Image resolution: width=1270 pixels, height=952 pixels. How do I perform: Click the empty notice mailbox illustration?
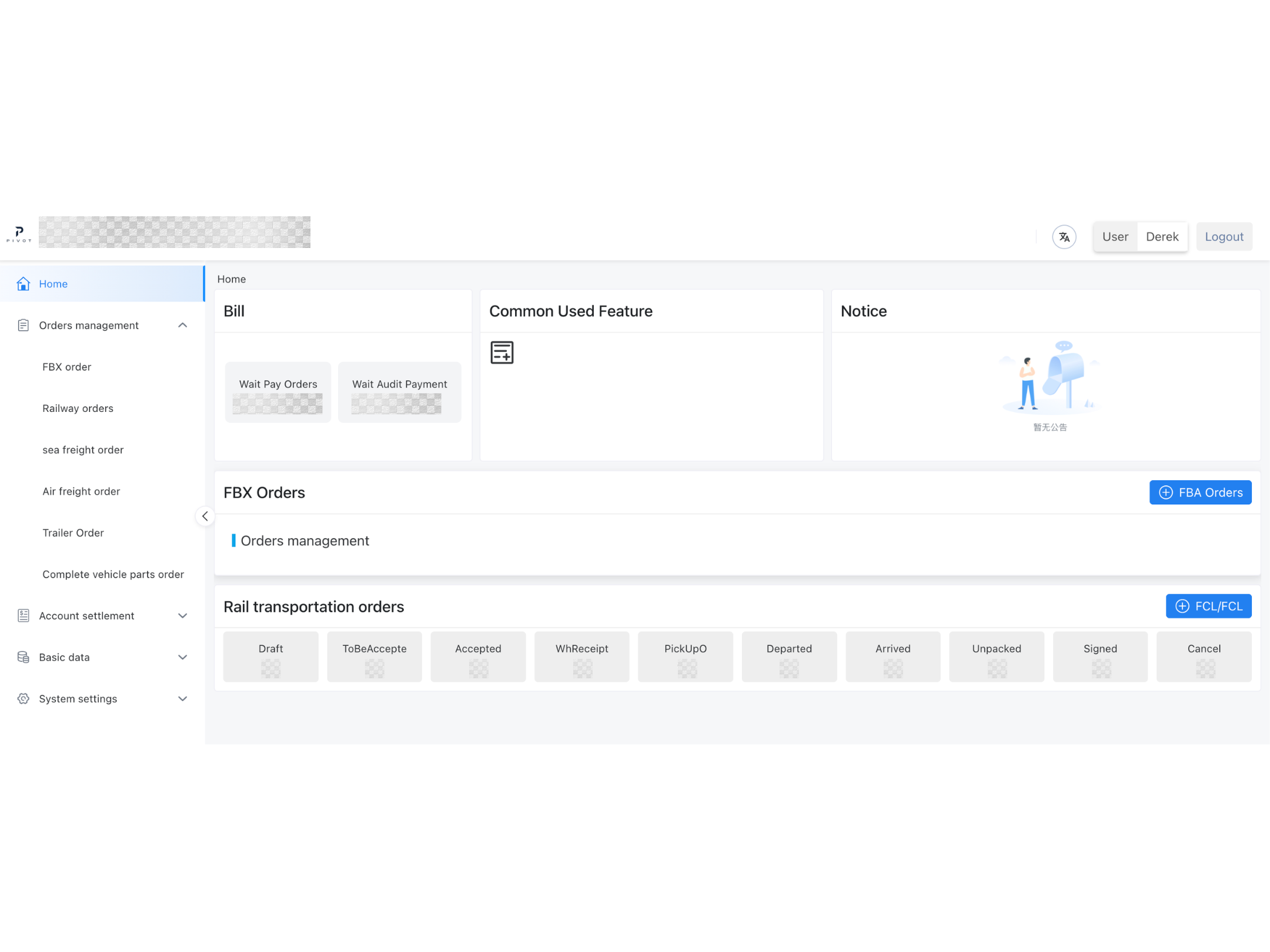(1050, 377)
